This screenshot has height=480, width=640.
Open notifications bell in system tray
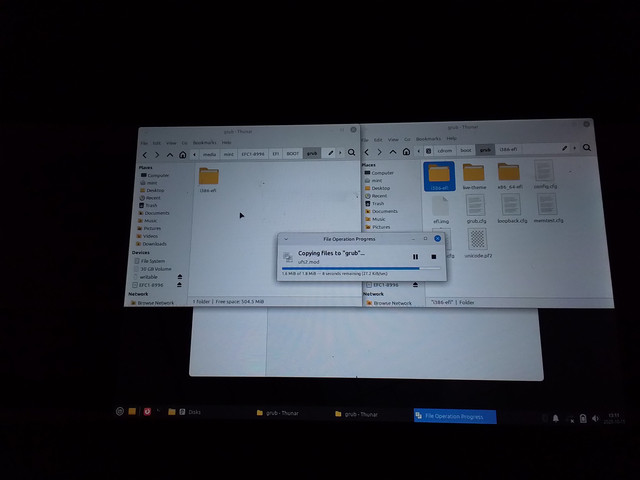(556, 418)
